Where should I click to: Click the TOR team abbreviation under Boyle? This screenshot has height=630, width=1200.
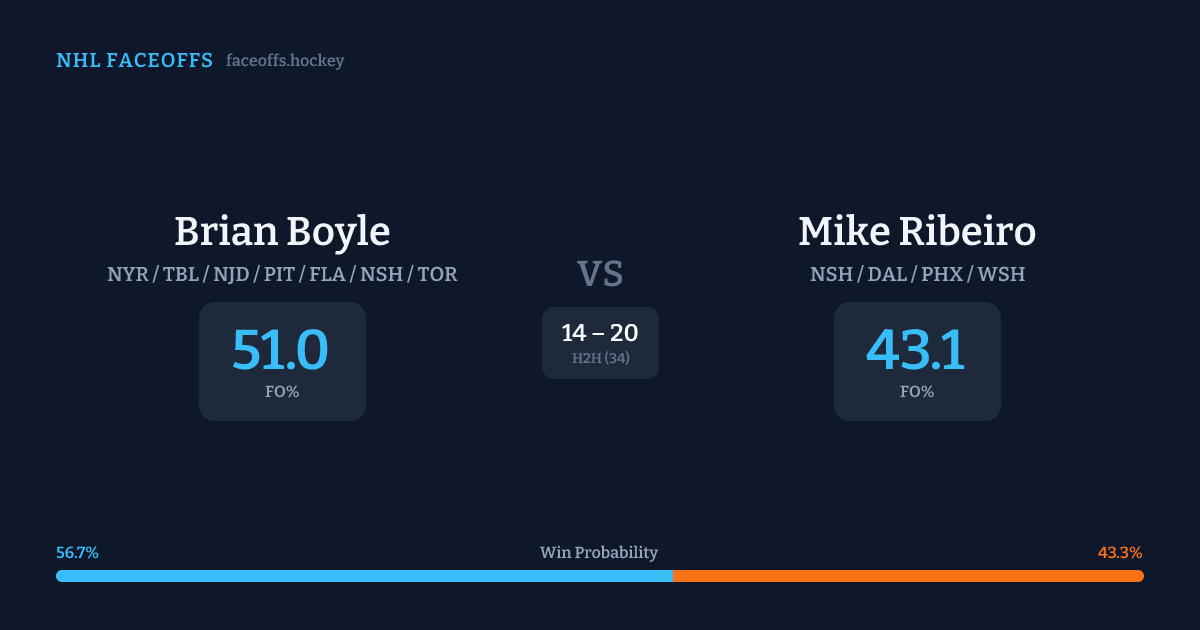coord(437,274)
